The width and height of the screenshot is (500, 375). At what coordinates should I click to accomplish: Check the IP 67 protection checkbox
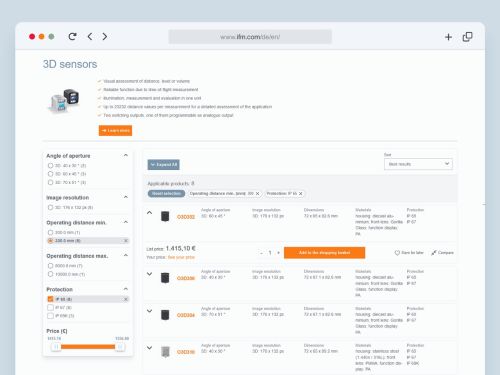pyautogui.click(x=50, y=307)
